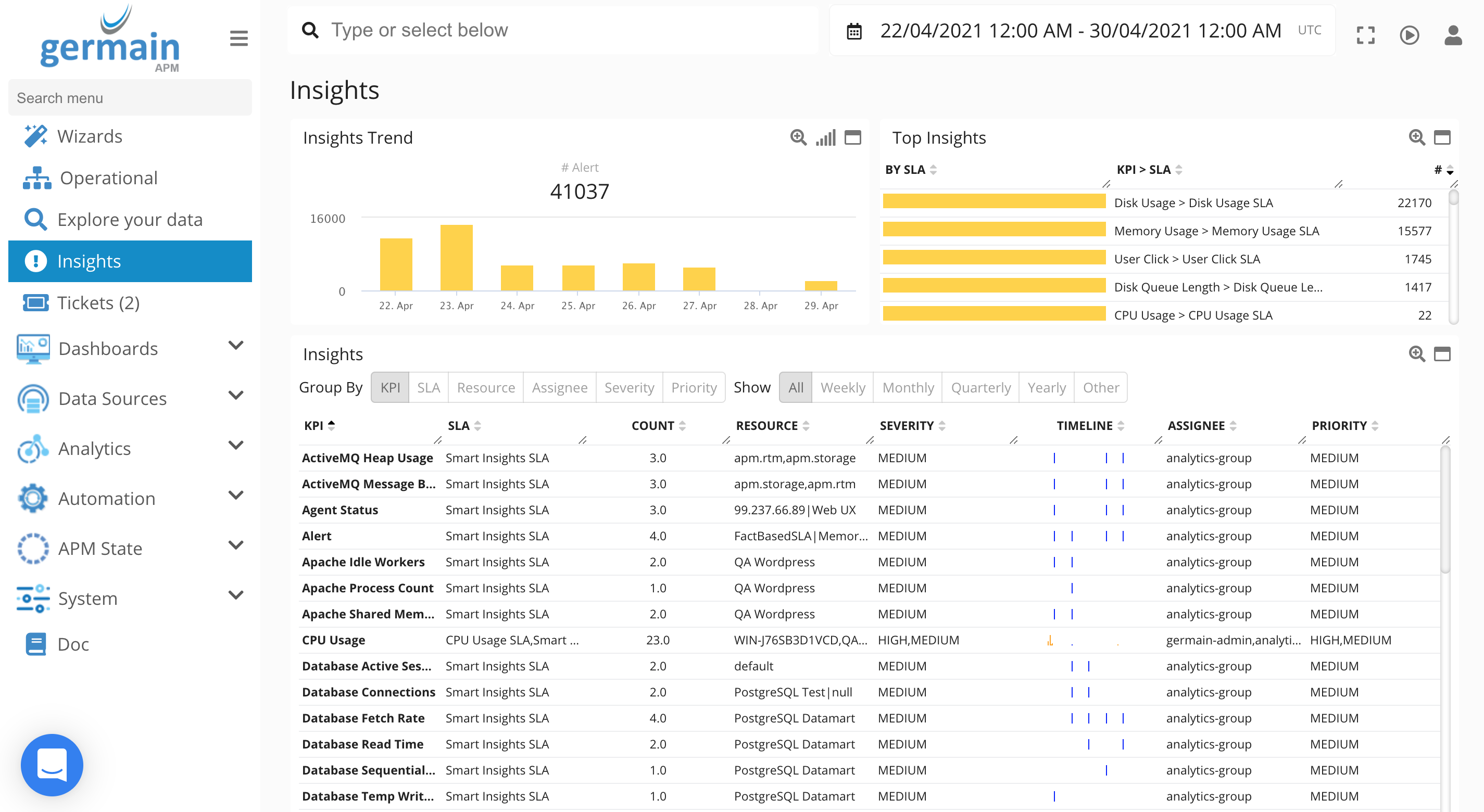Open Tickets (2) in sidebar
Viewport: 1484px width, 812px height.
point(98,303)
